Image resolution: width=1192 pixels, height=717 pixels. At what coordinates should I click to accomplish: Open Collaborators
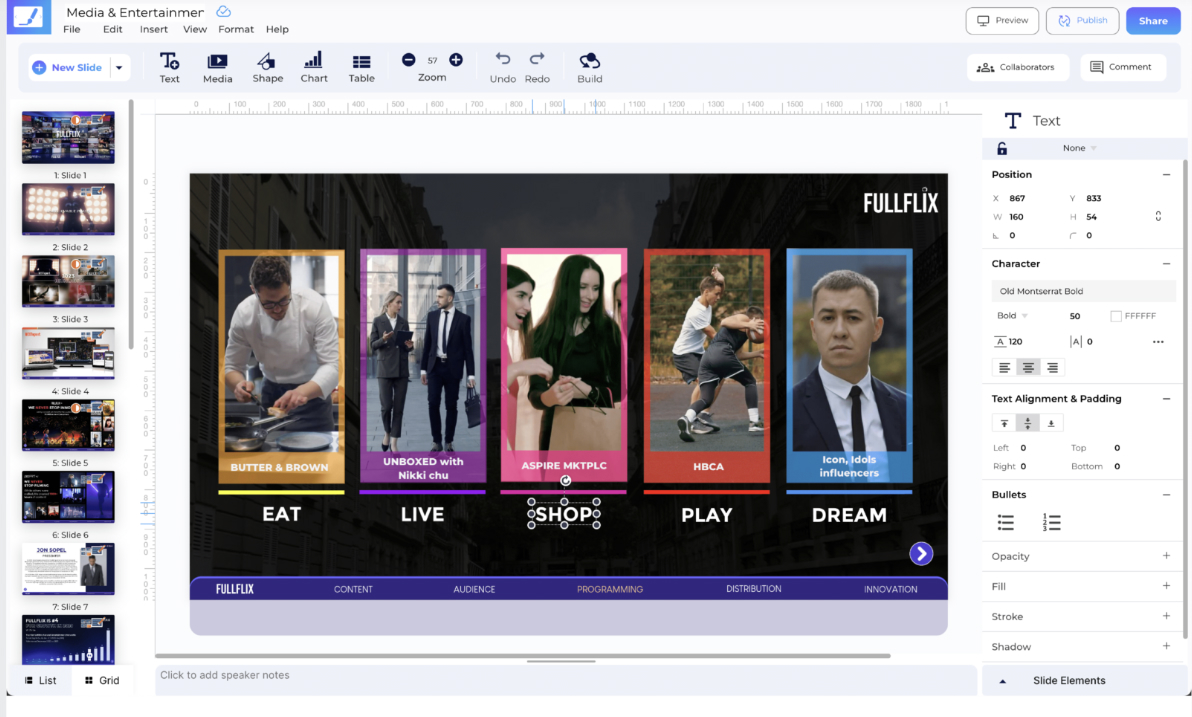[1018, 67]
